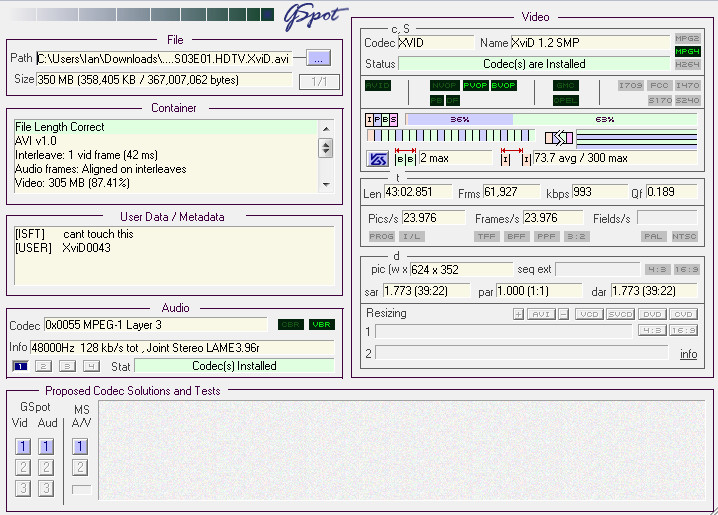
Task: Click the audio CBR indicator
Action: coord(291,325)
